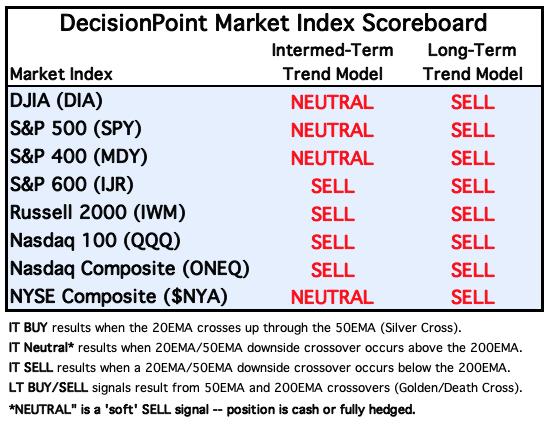The image size is (551, 424).
Task: Click the NEUTRAL signal for DJIA
Action: click(332, 103)
